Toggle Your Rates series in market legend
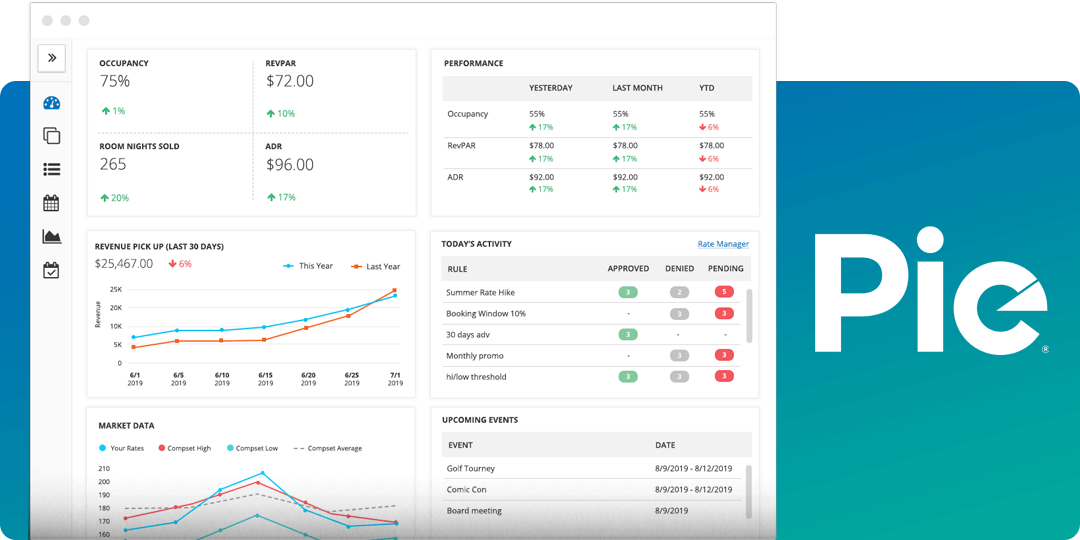 (x=123, y=448)
